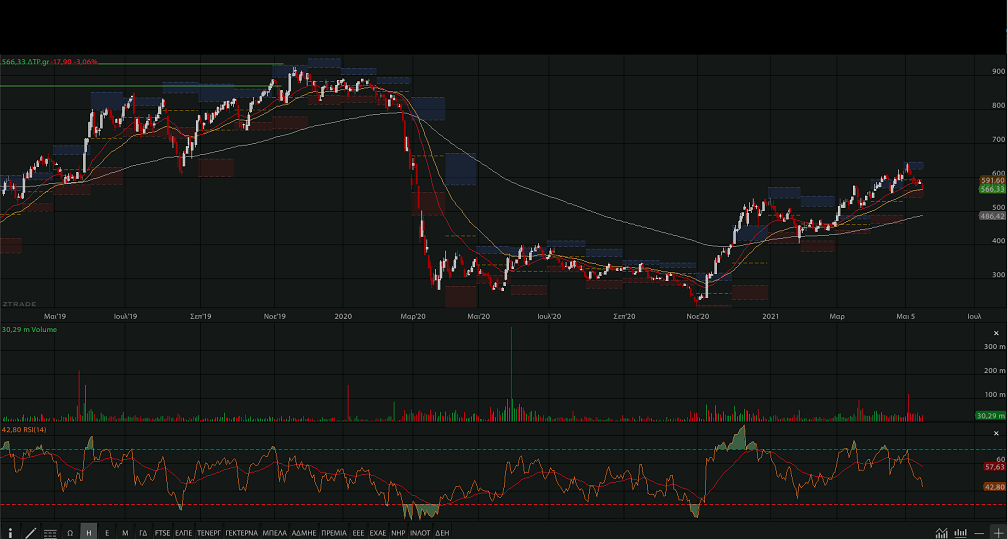The image size is (1007, 539).
Task: Close the Volume indicator panel
Action: [x=995, y=332]
